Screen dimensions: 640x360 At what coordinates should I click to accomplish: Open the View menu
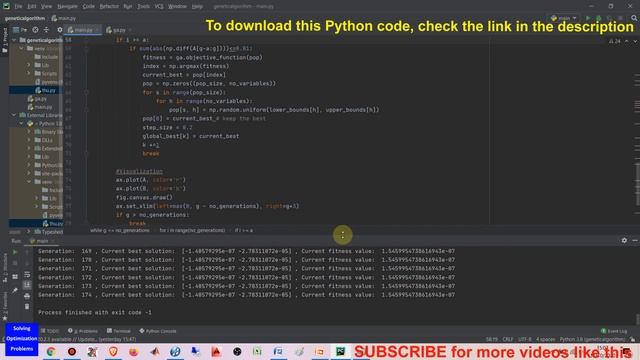47,7
